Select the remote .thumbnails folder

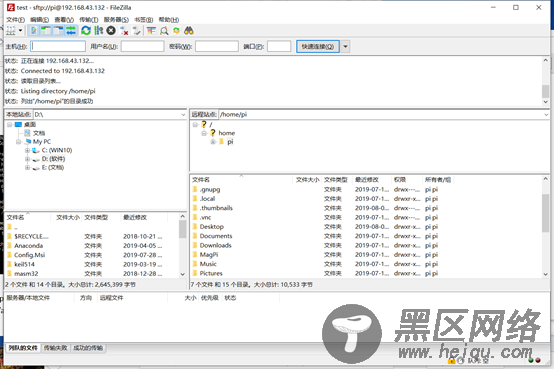tap(216, 208)
